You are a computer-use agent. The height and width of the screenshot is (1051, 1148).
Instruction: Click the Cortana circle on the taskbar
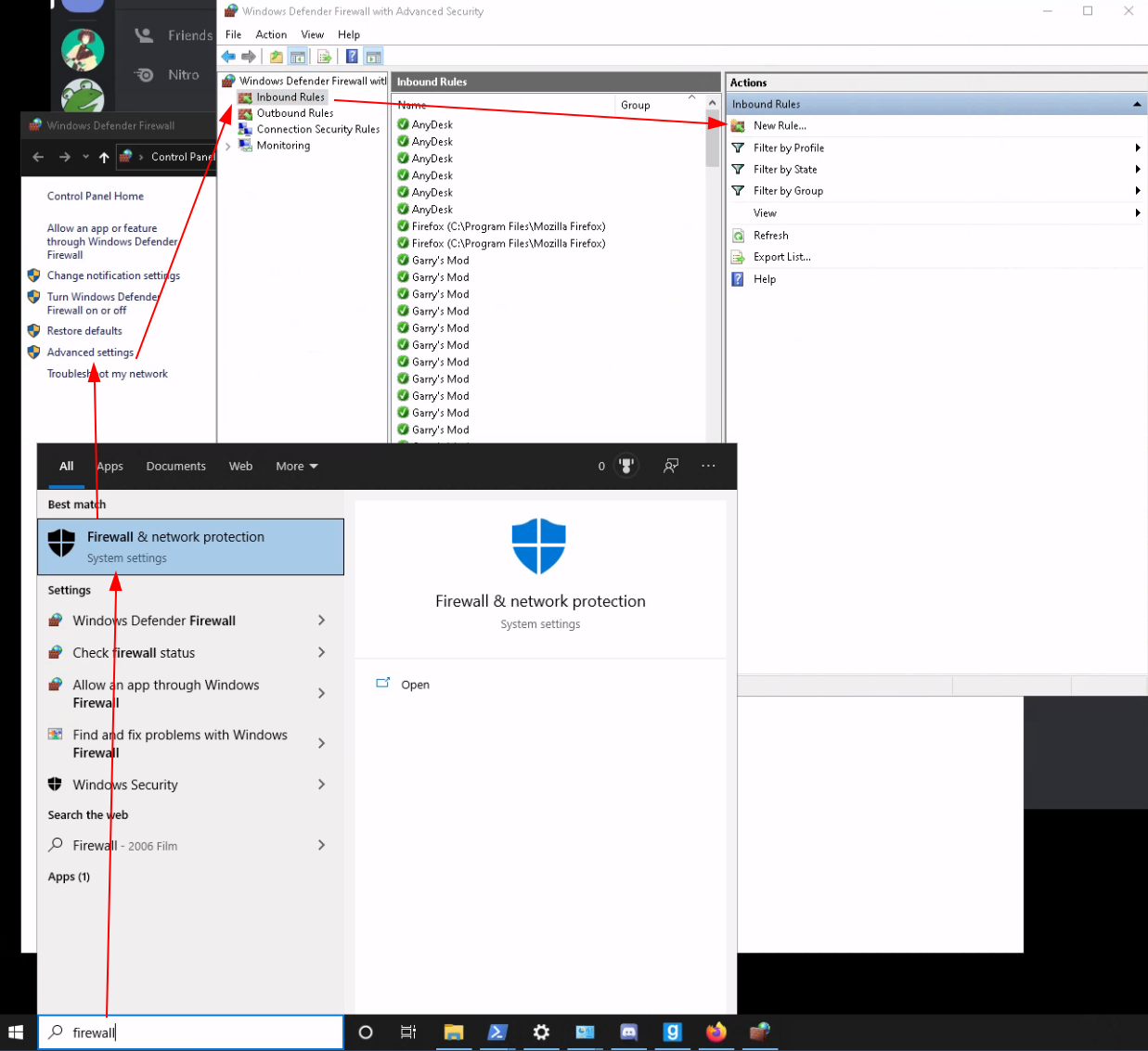pyautogui.click(x=366, y=1032)
